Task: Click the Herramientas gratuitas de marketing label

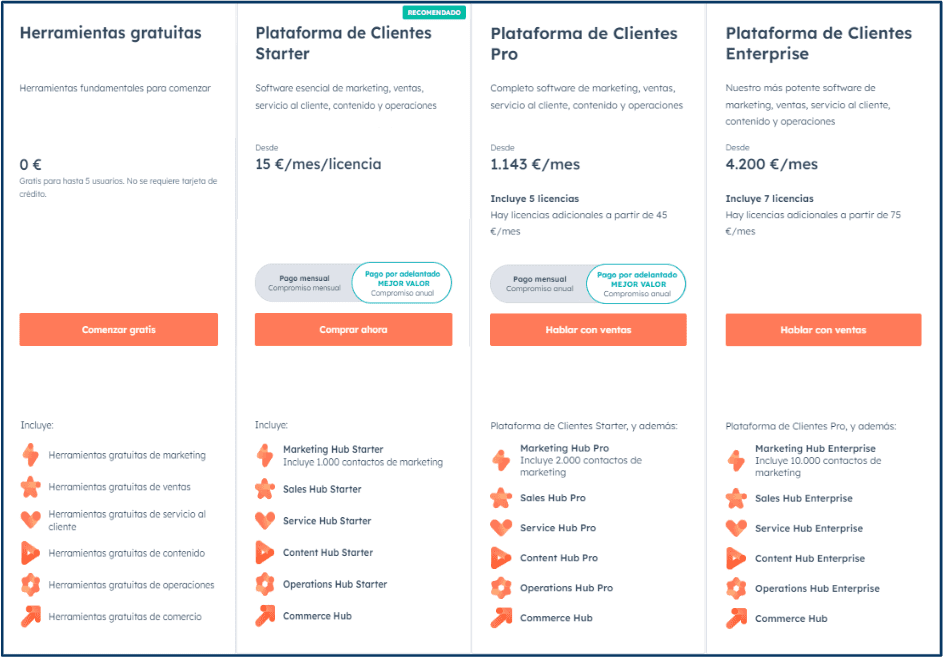Action: click(127, 456)
